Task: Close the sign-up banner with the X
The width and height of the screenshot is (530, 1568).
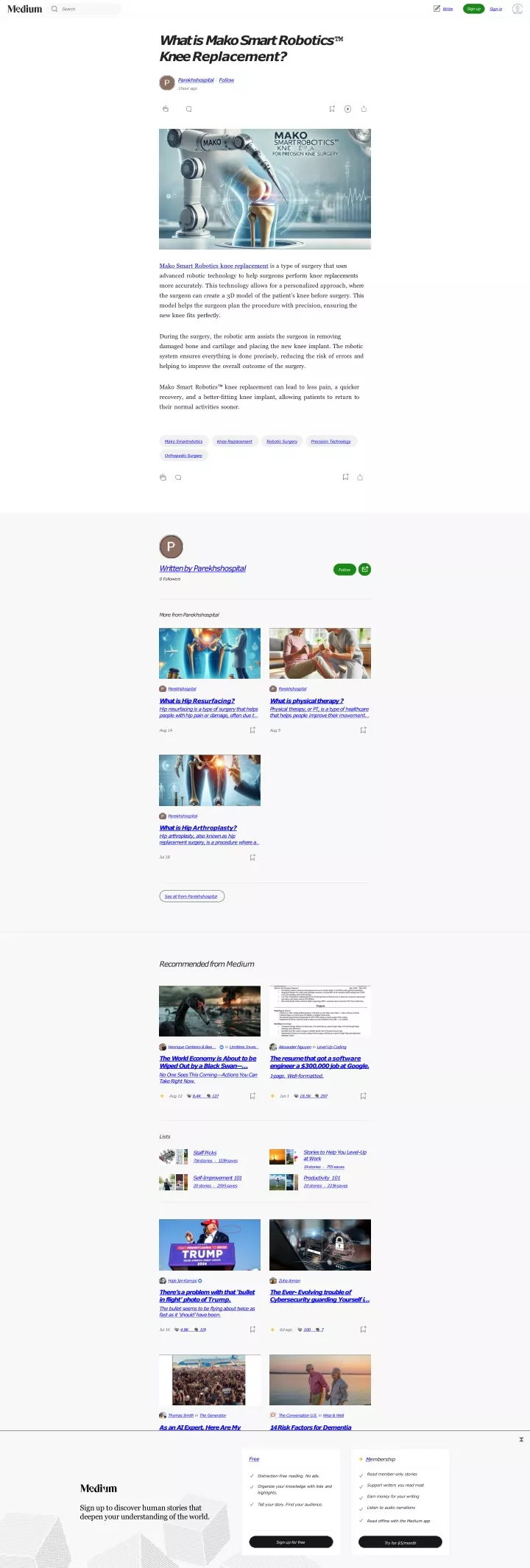Action: tap(521, 1439)
